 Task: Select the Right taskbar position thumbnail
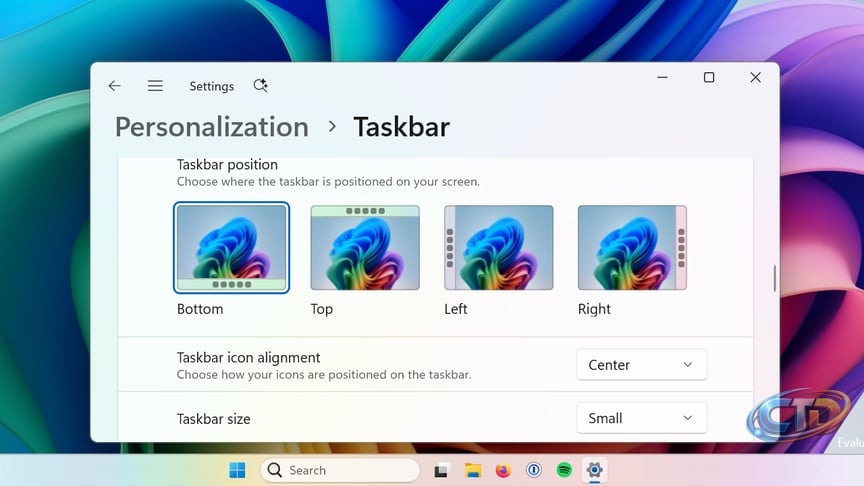pos(632,247)
